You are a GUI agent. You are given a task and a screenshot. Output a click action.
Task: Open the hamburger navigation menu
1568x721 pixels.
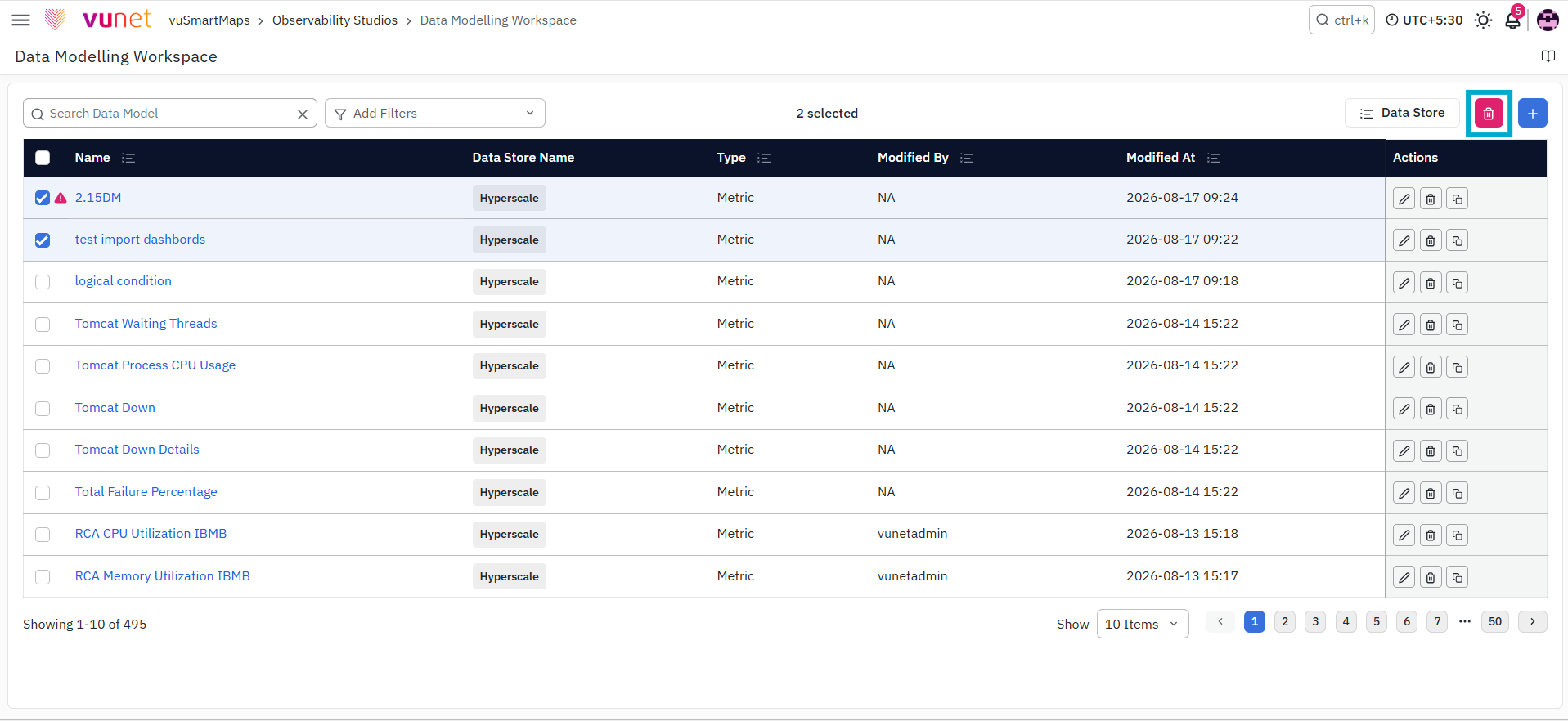(x=20, y=20)
